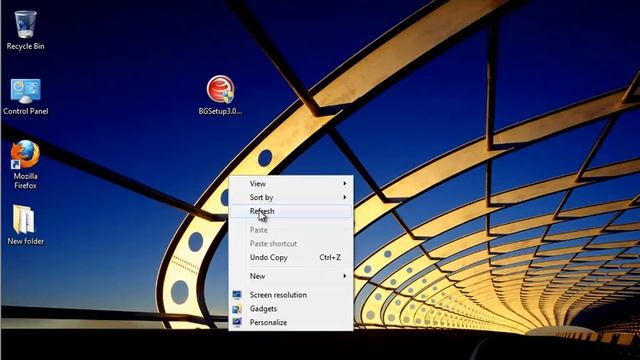Open the View menu entry
This screenshot has height=360, width=640.
[x=291, y=184]
